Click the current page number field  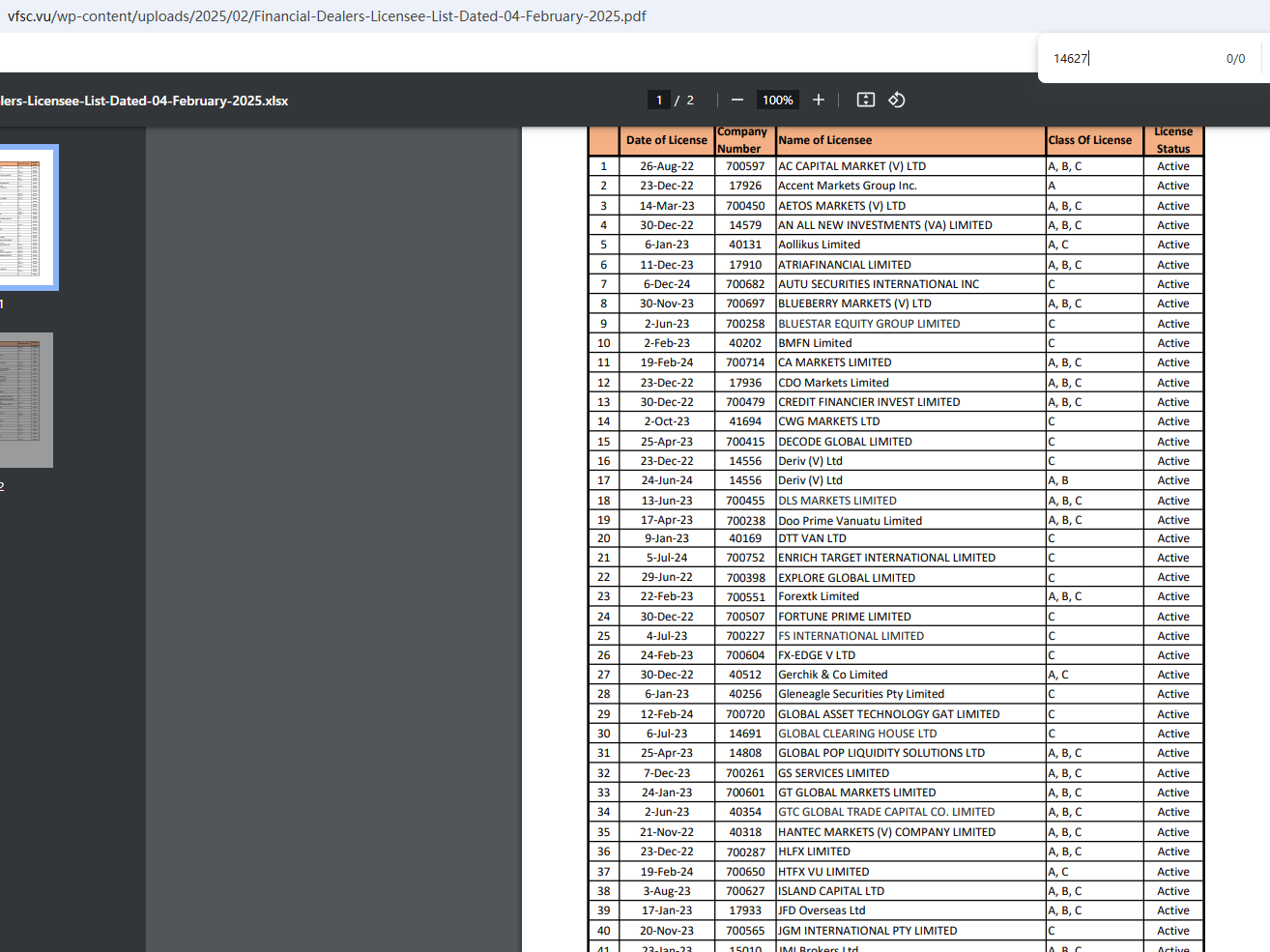point(659,100)
